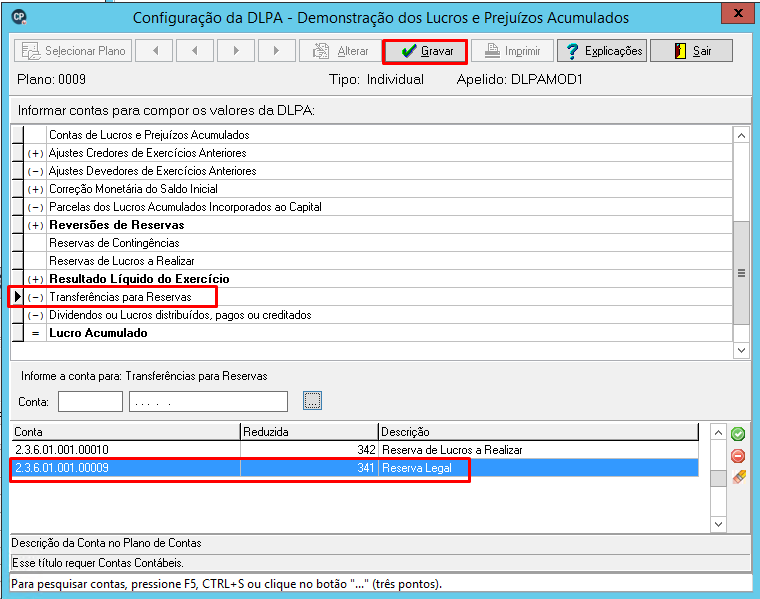This screenshot has height=599, width=760.
Task: Select Resultado Líquido do Exercício row
Action: 372,279
